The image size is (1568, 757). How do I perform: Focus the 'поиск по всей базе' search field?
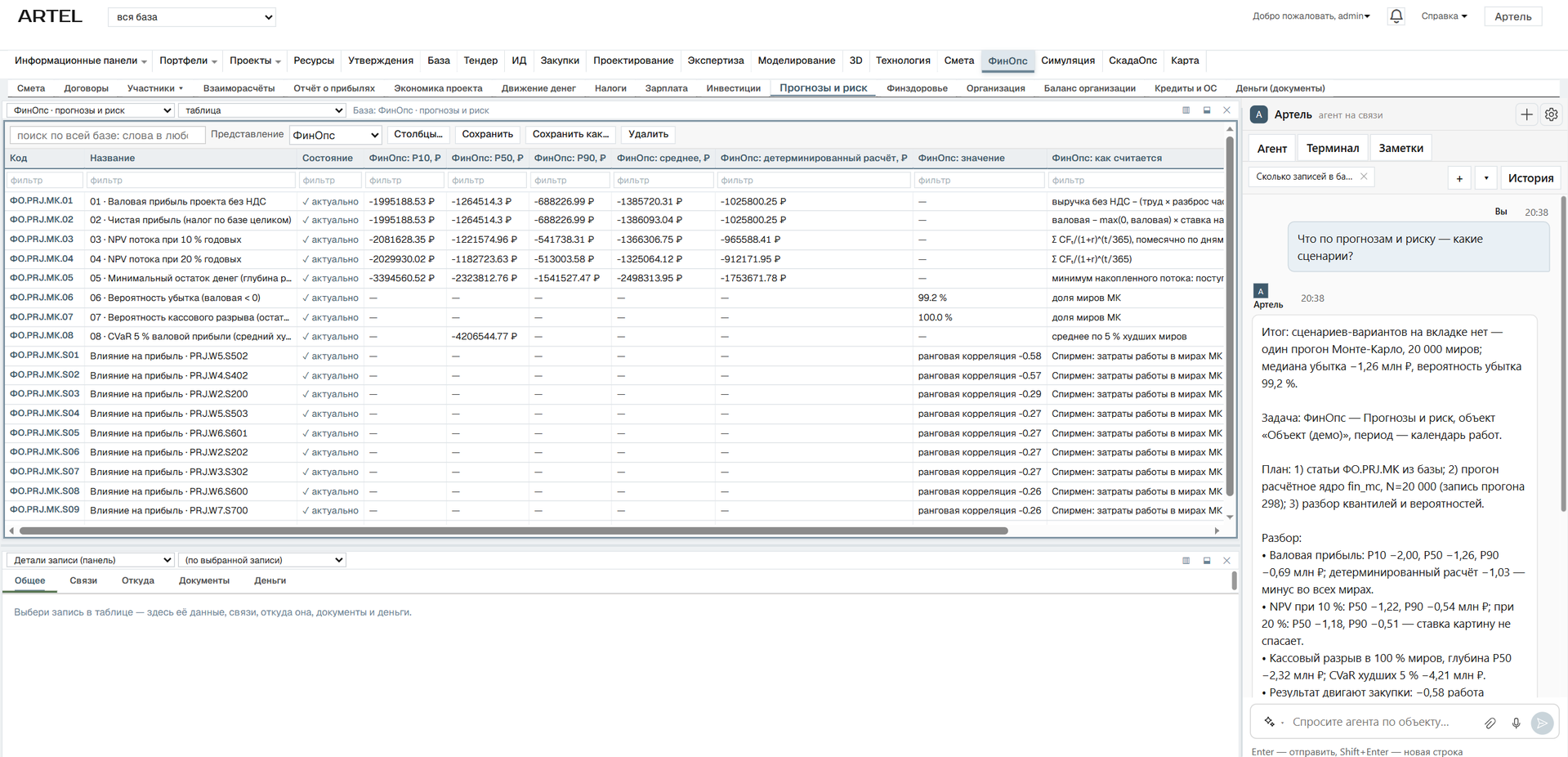pyautogui.click(x=107, y=136)
